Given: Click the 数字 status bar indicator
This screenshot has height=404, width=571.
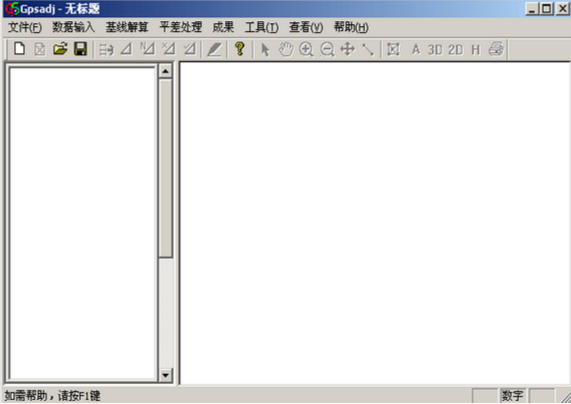Looking at the screenshot, I should pyautogui.click(x=512, y=395).
